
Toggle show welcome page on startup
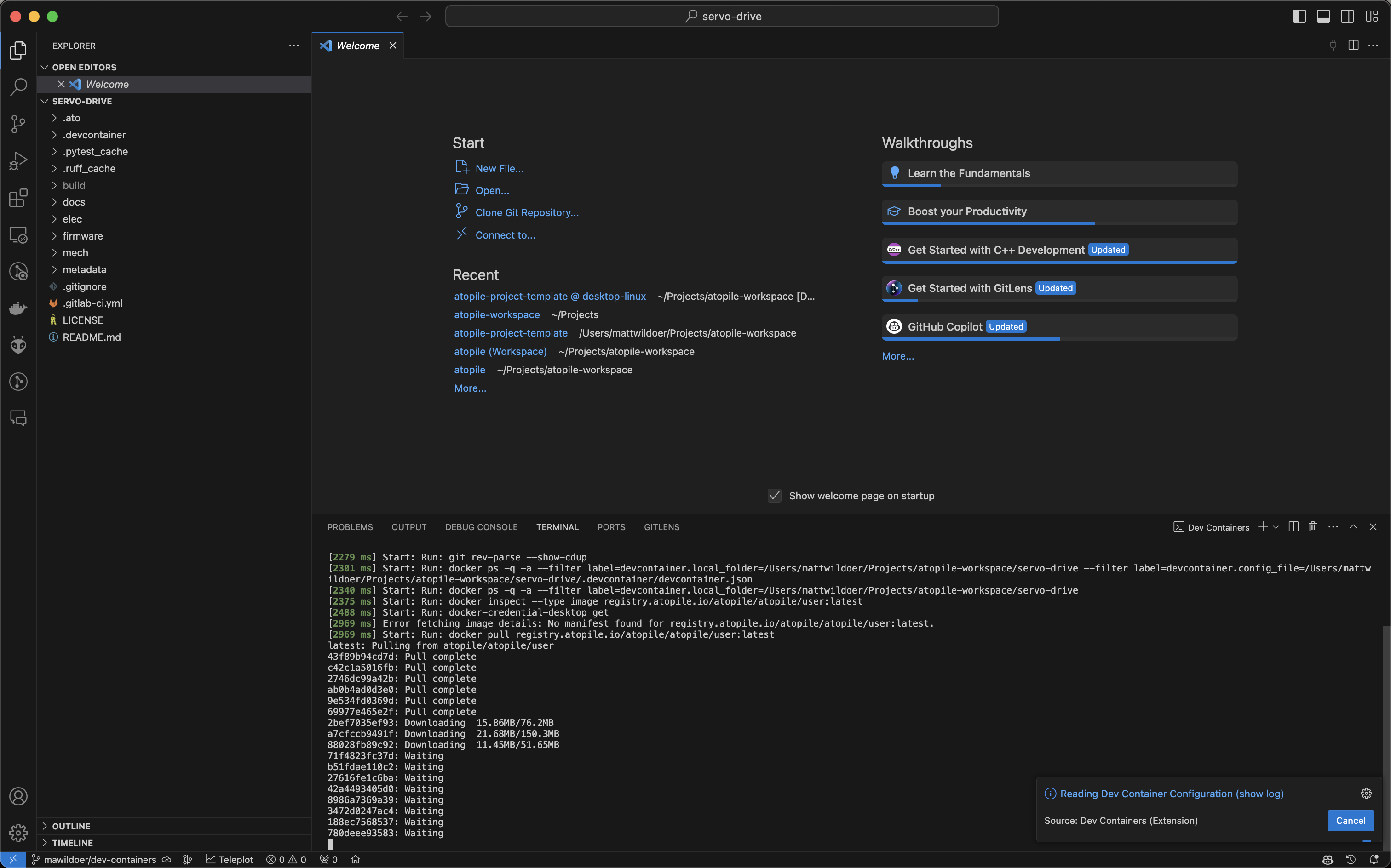pos(775,496)
